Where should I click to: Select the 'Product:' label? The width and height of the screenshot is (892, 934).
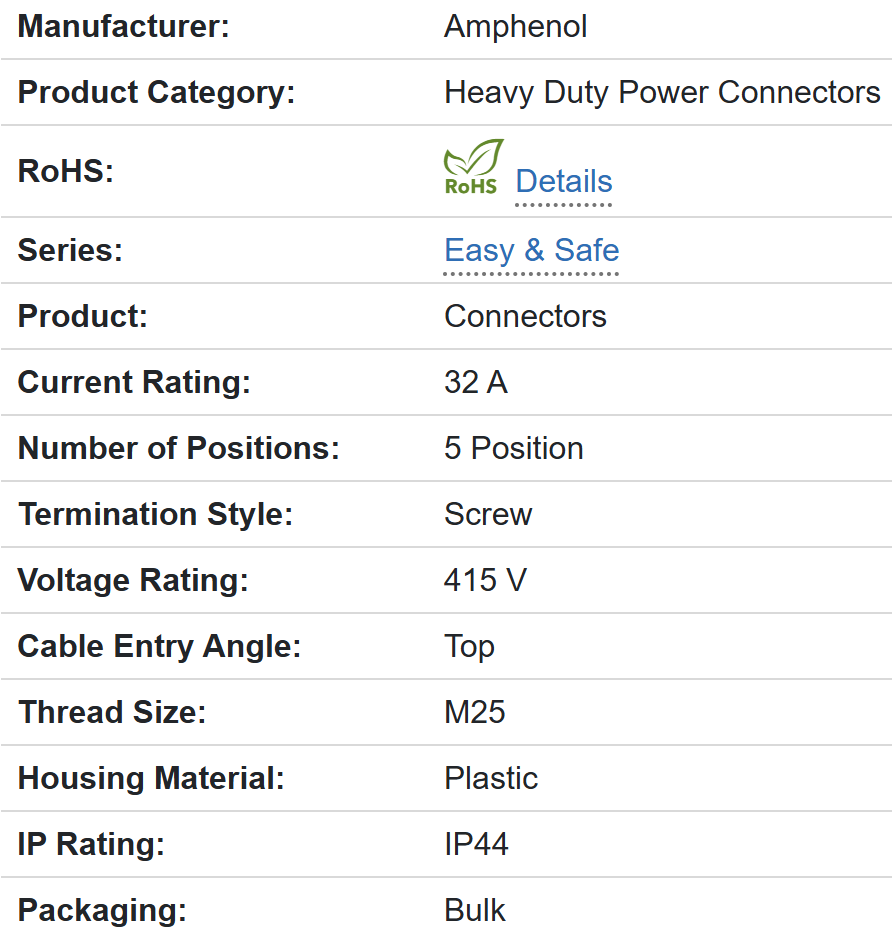(x=82, y=316)
